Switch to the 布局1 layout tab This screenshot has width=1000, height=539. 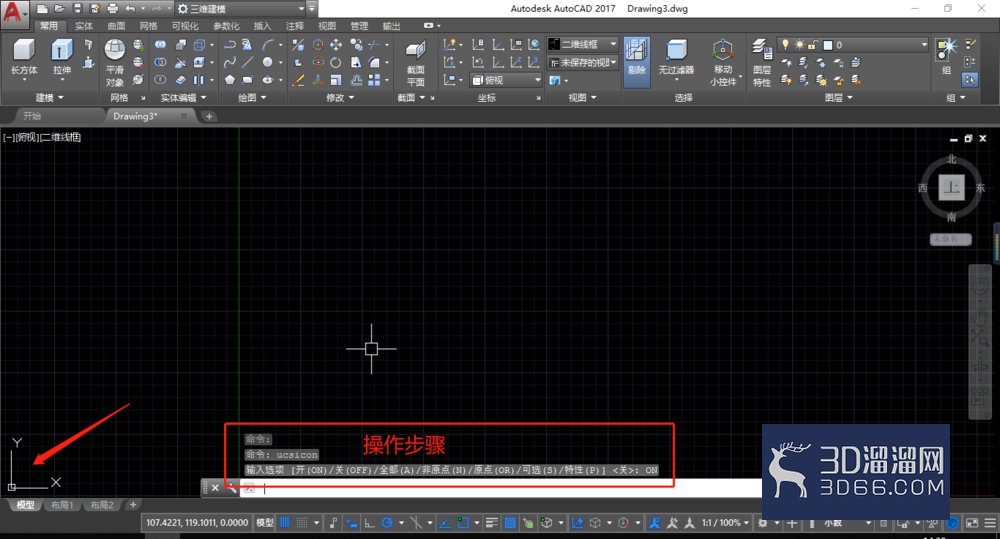pyautogui.click(x=62, y=505)
